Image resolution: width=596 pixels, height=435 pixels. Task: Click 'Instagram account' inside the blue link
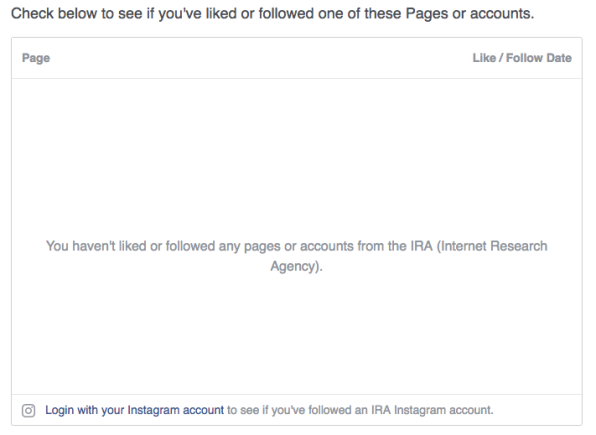[176, 410]
